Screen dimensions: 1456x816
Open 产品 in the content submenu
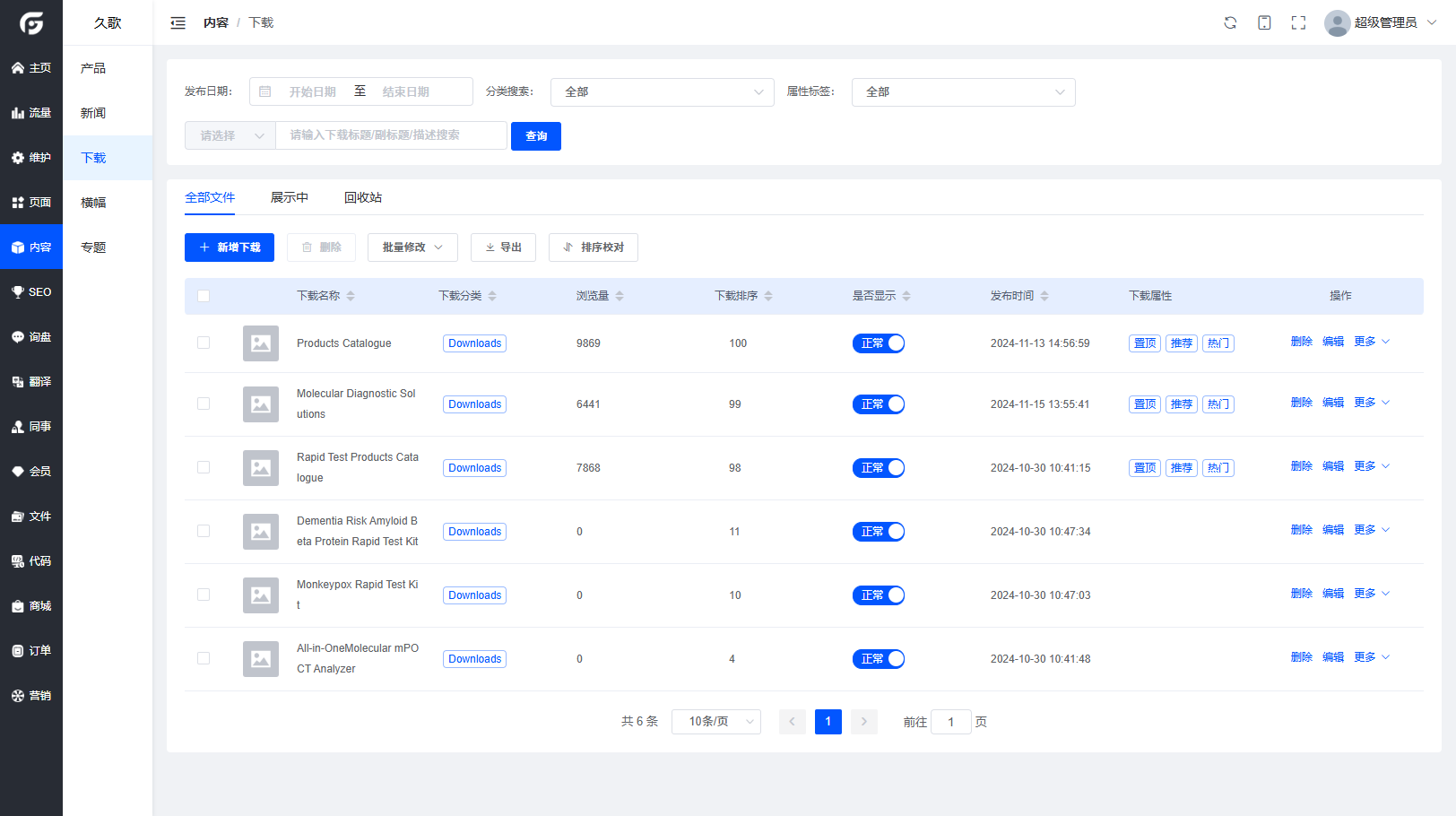(x=108, y=68)
